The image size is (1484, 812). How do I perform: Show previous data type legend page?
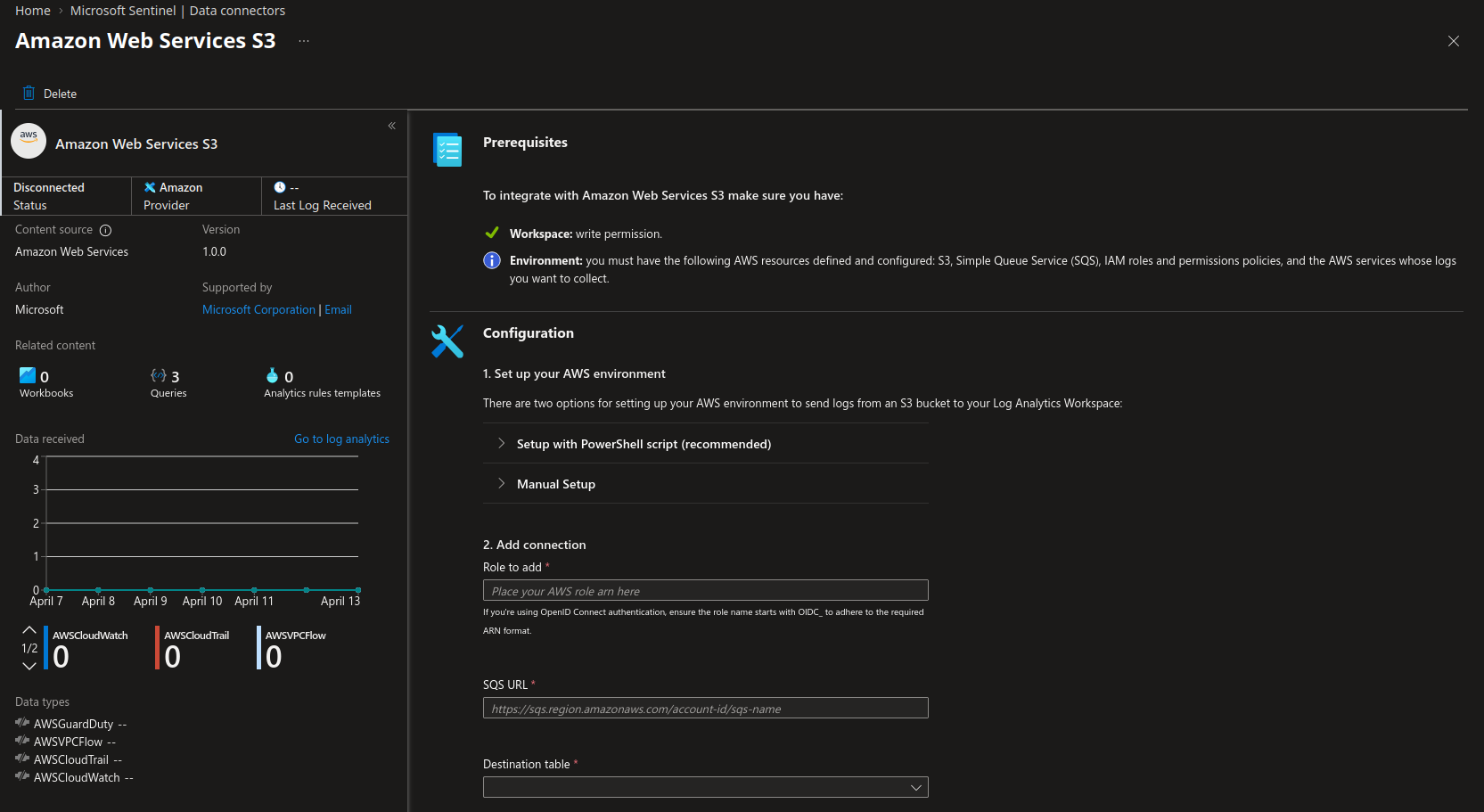click(x=29, y=630)
